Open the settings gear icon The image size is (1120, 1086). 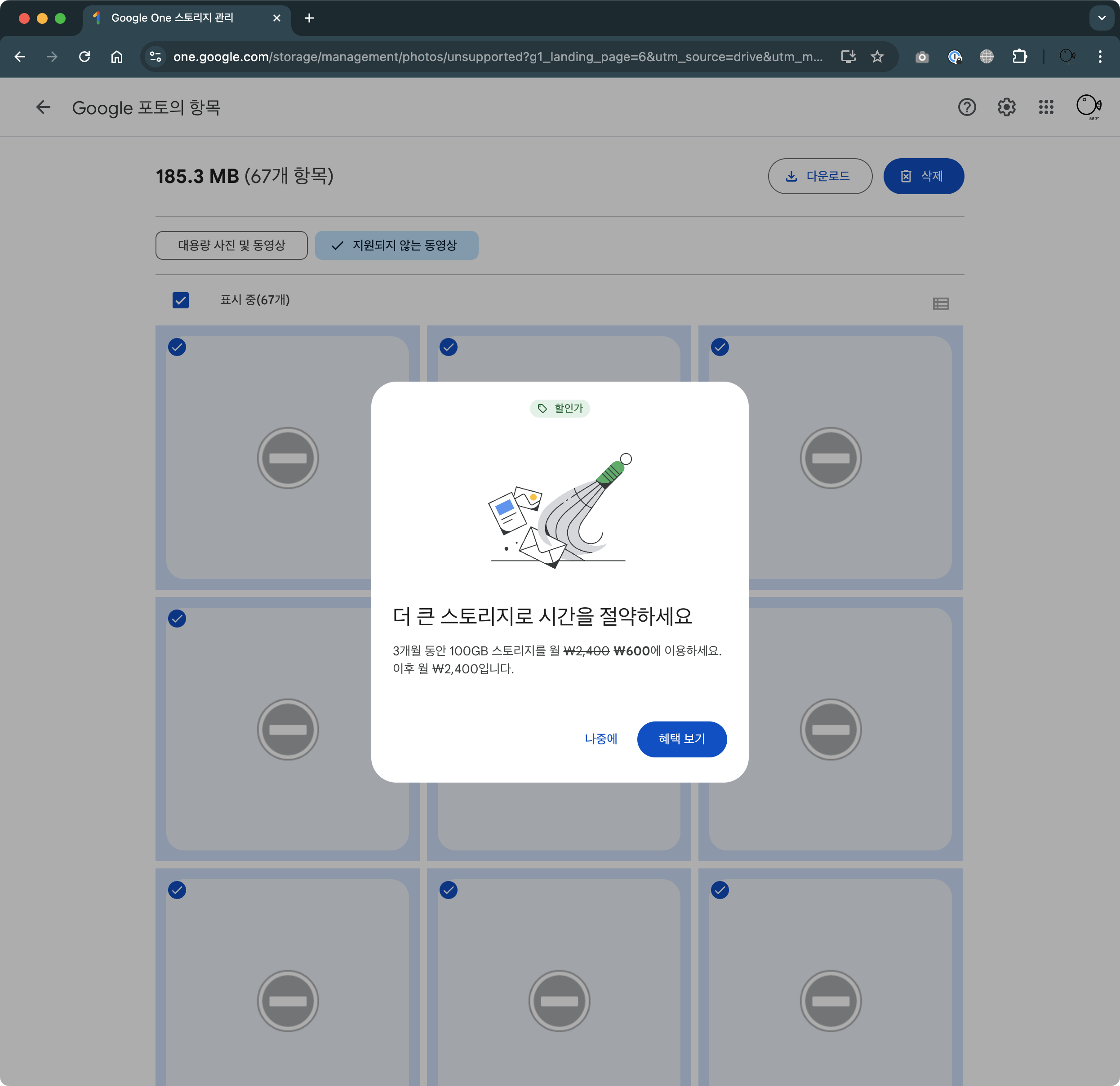click(x=1006, y=107)
